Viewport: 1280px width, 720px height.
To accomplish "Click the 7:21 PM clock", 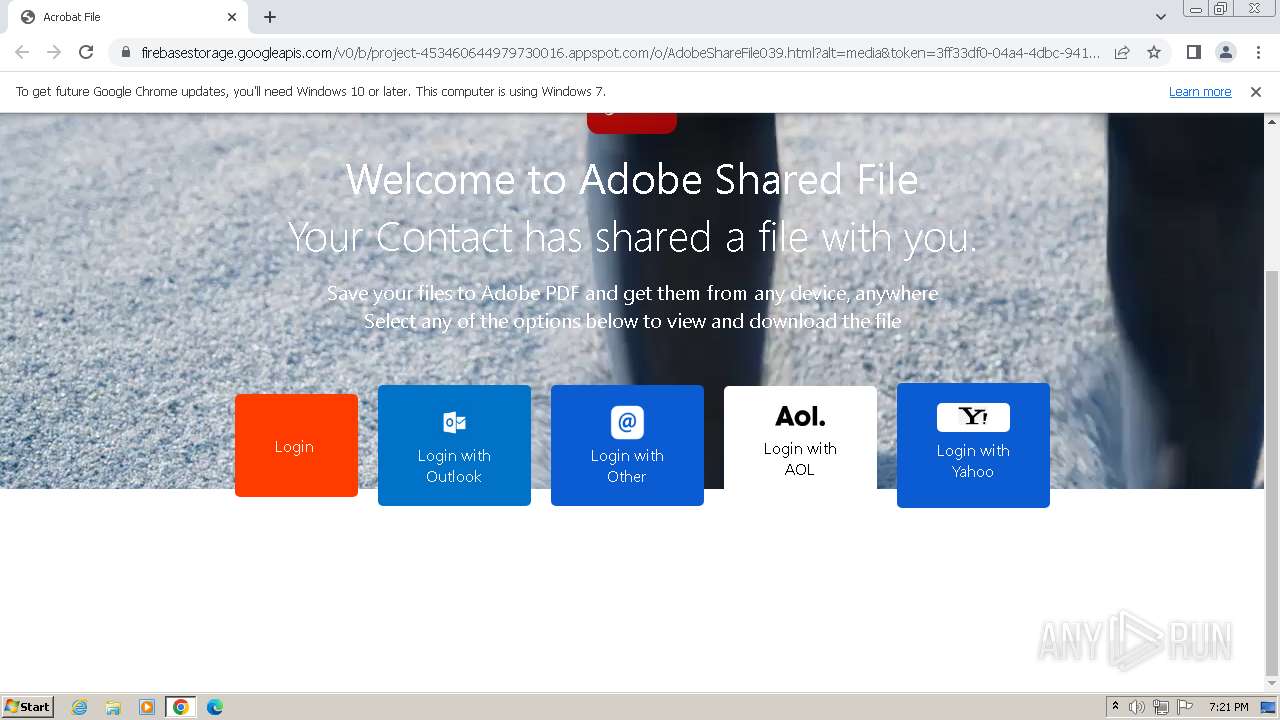I will pos(1229,707).
